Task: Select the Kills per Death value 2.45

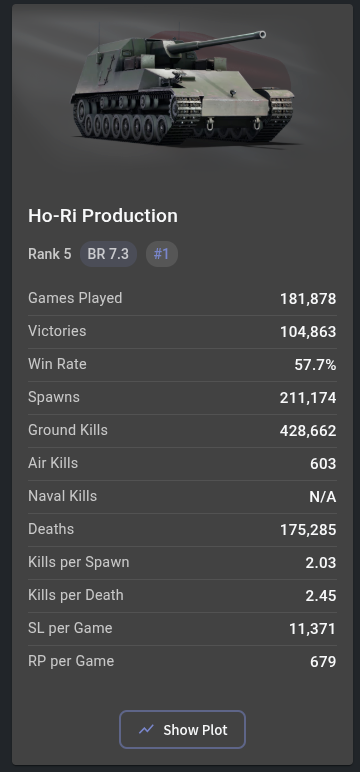Action: tap(321, 596)
